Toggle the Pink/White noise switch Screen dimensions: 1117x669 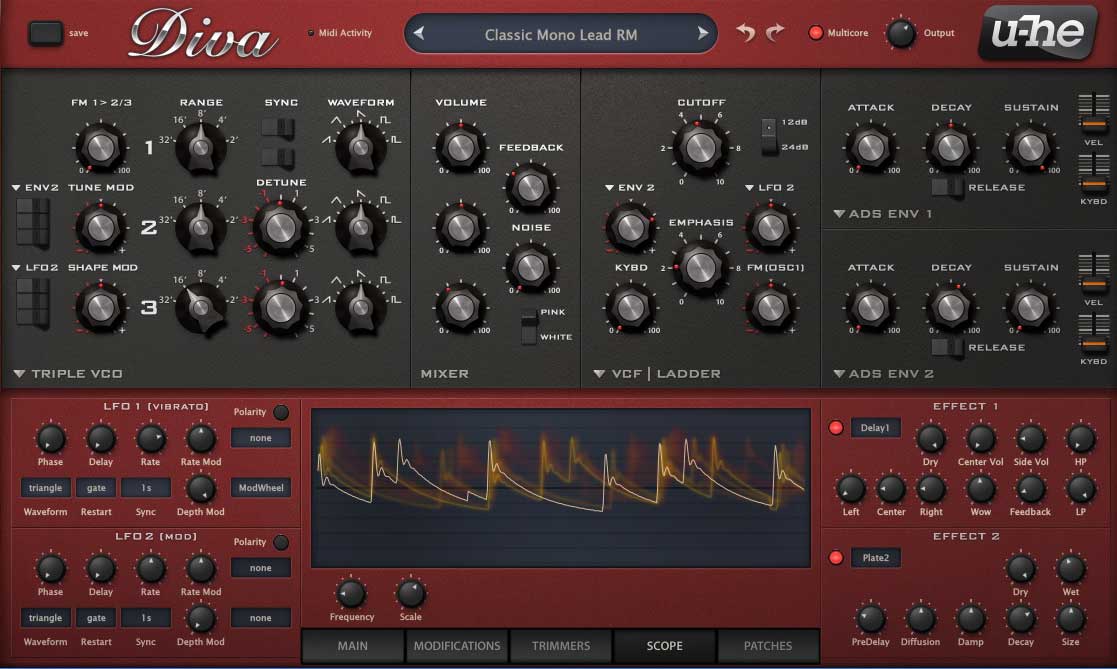pyautogui.click(x=529, y=326)
